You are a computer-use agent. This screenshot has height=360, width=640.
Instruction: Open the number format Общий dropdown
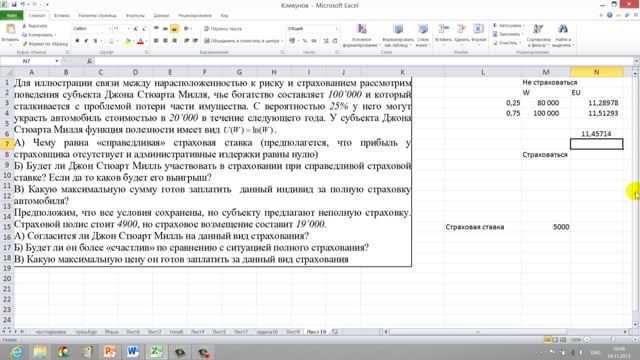click(336, 29)
